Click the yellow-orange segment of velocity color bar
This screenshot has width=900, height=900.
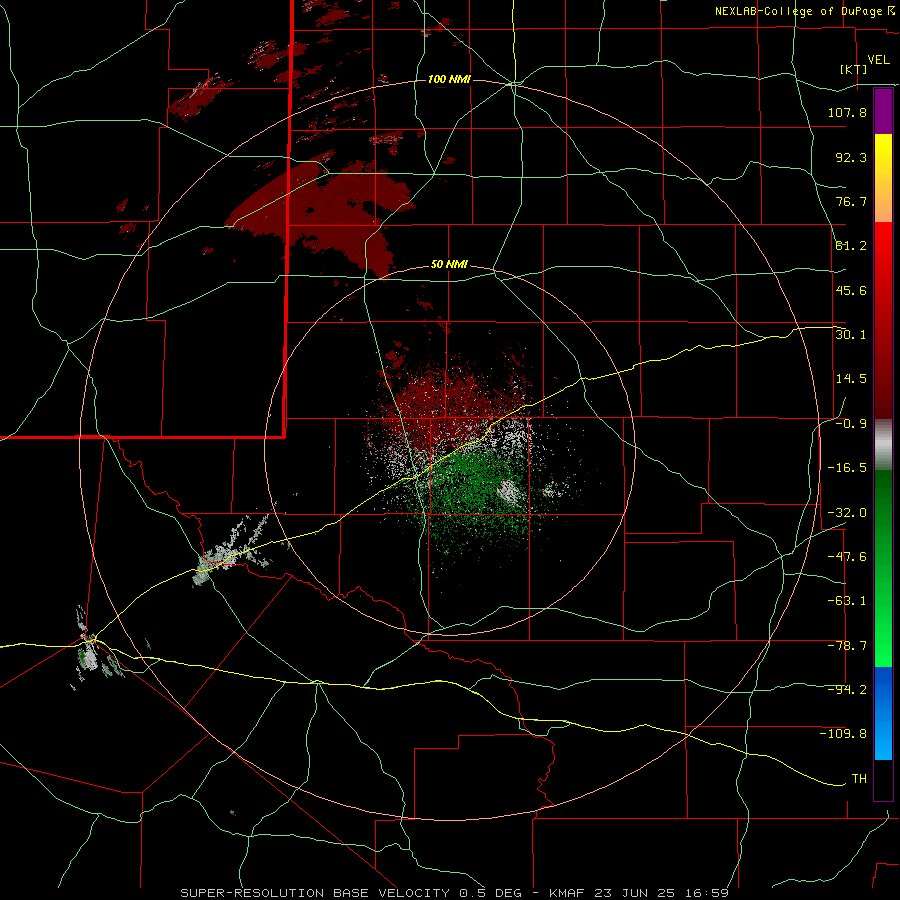[883, 178]
